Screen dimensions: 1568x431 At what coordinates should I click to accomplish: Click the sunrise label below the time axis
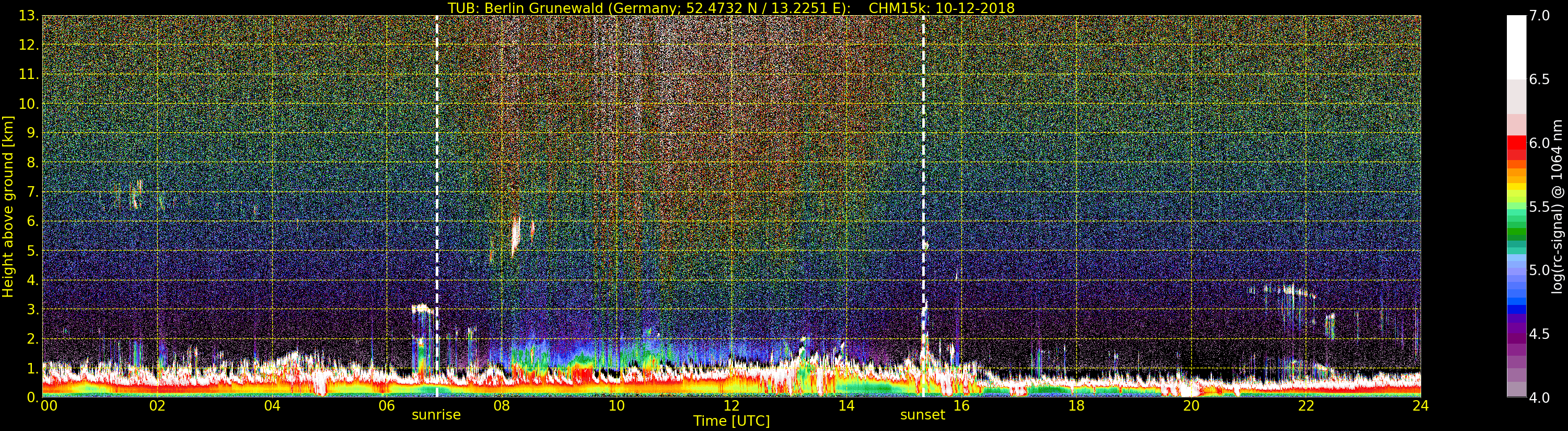[x=436, y=415]
